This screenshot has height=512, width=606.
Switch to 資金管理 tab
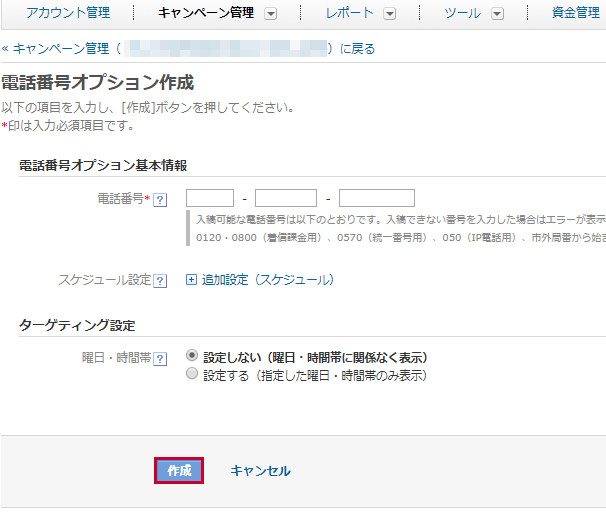point(575,13)
